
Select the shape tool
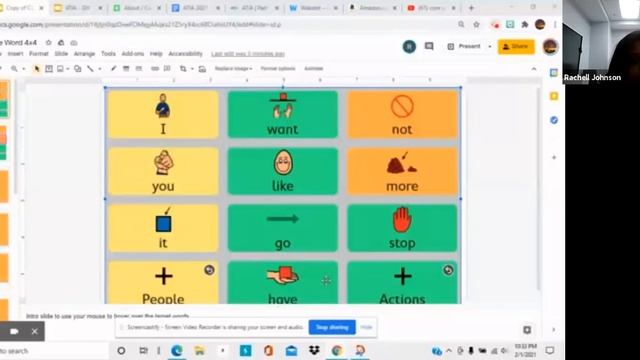pos(78,69)
